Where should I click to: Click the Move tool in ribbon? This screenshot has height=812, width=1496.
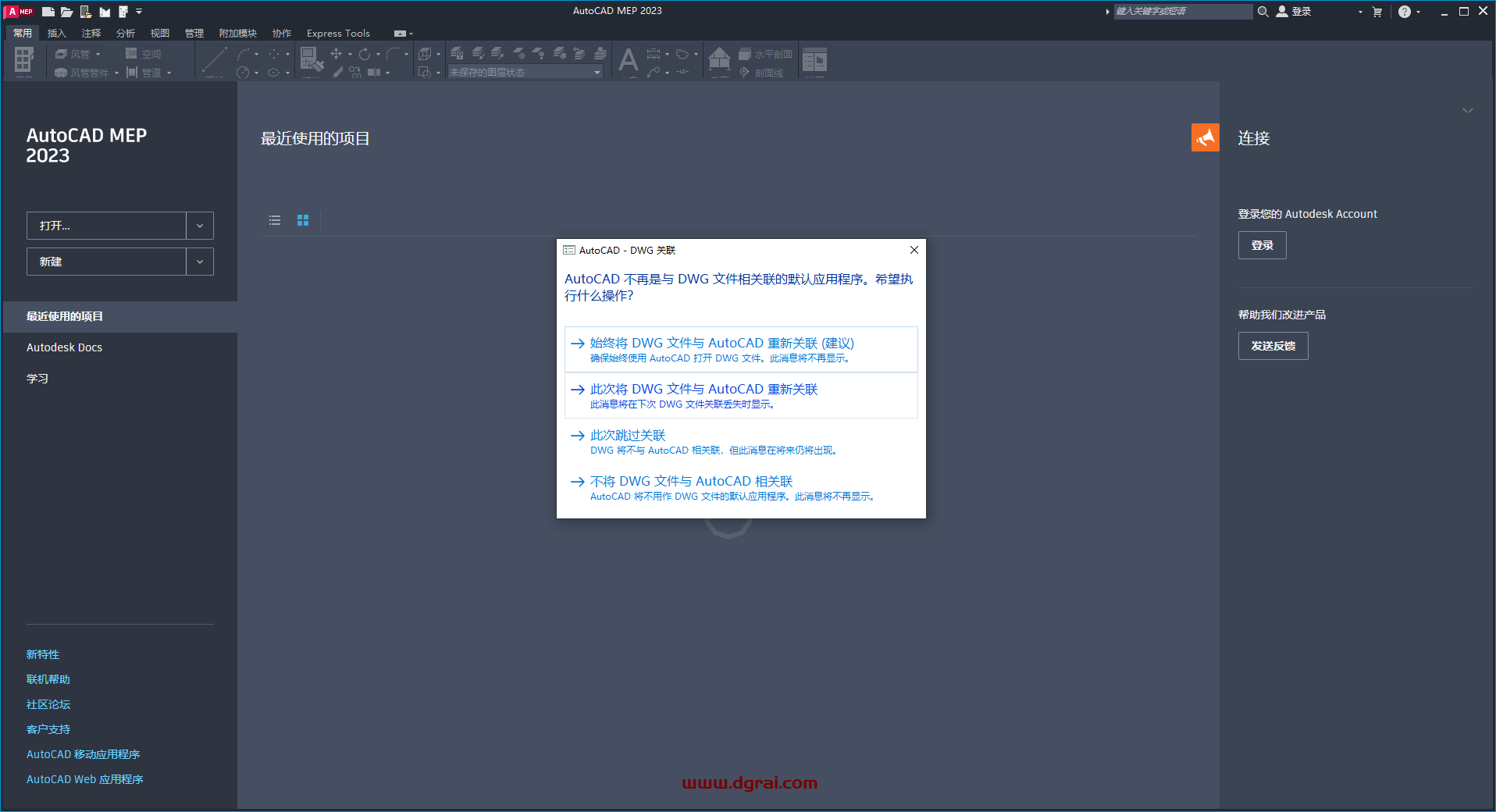click(336, 54)
